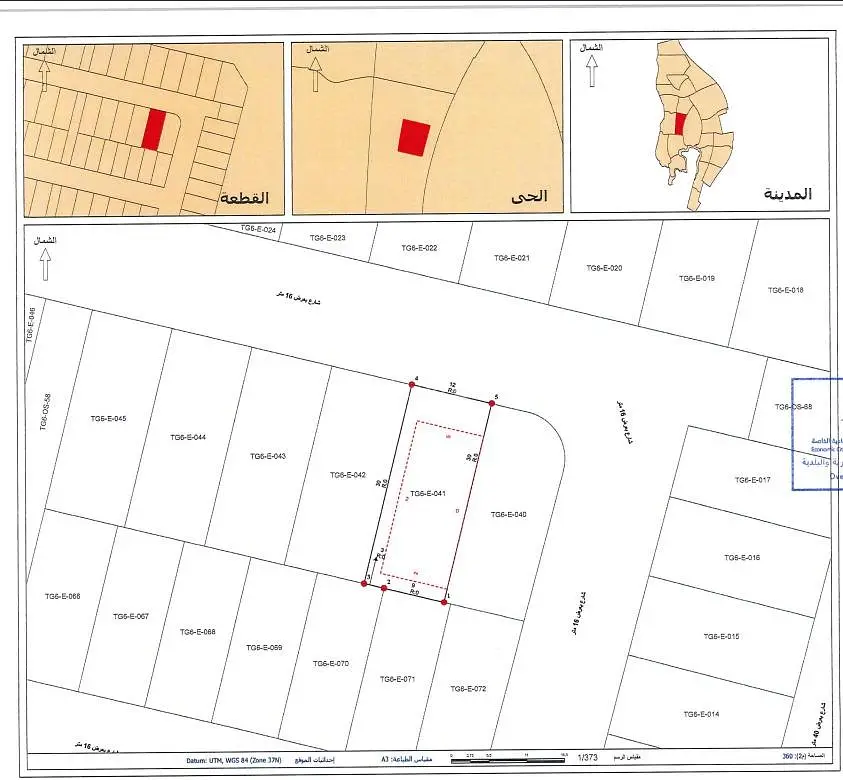Click the red highlighted district in the city map

[x=680, y=125]
